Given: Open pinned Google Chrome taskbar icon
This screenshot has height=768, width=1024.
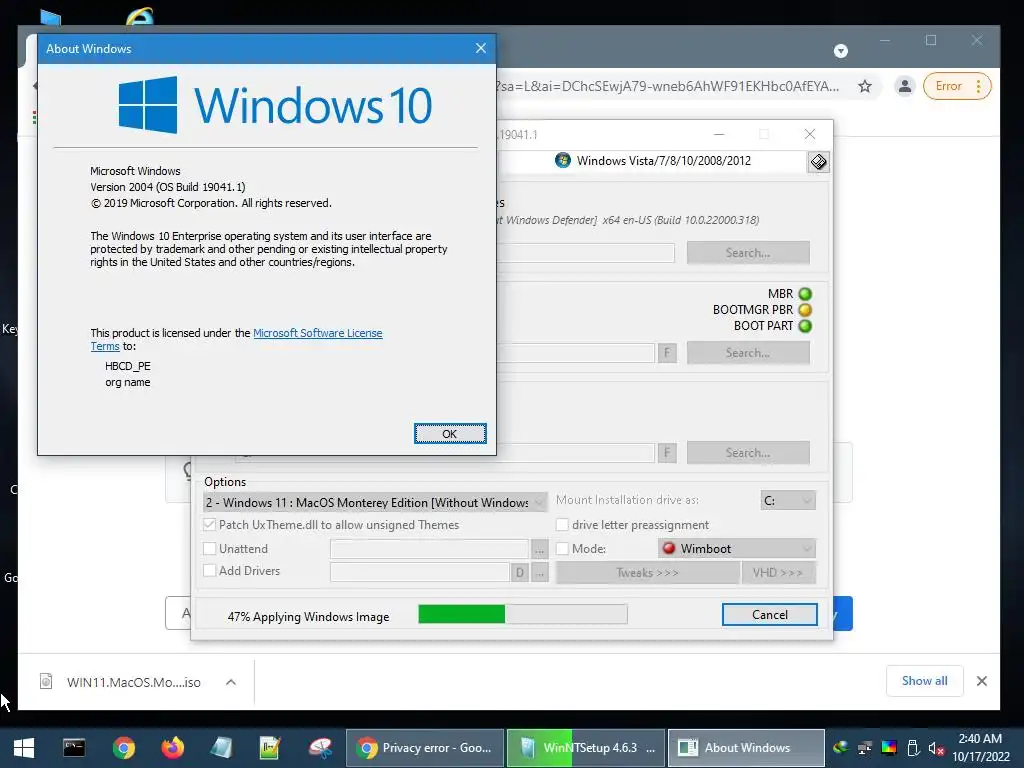Looking at the screenshot, I should click(x=123, y=748).
